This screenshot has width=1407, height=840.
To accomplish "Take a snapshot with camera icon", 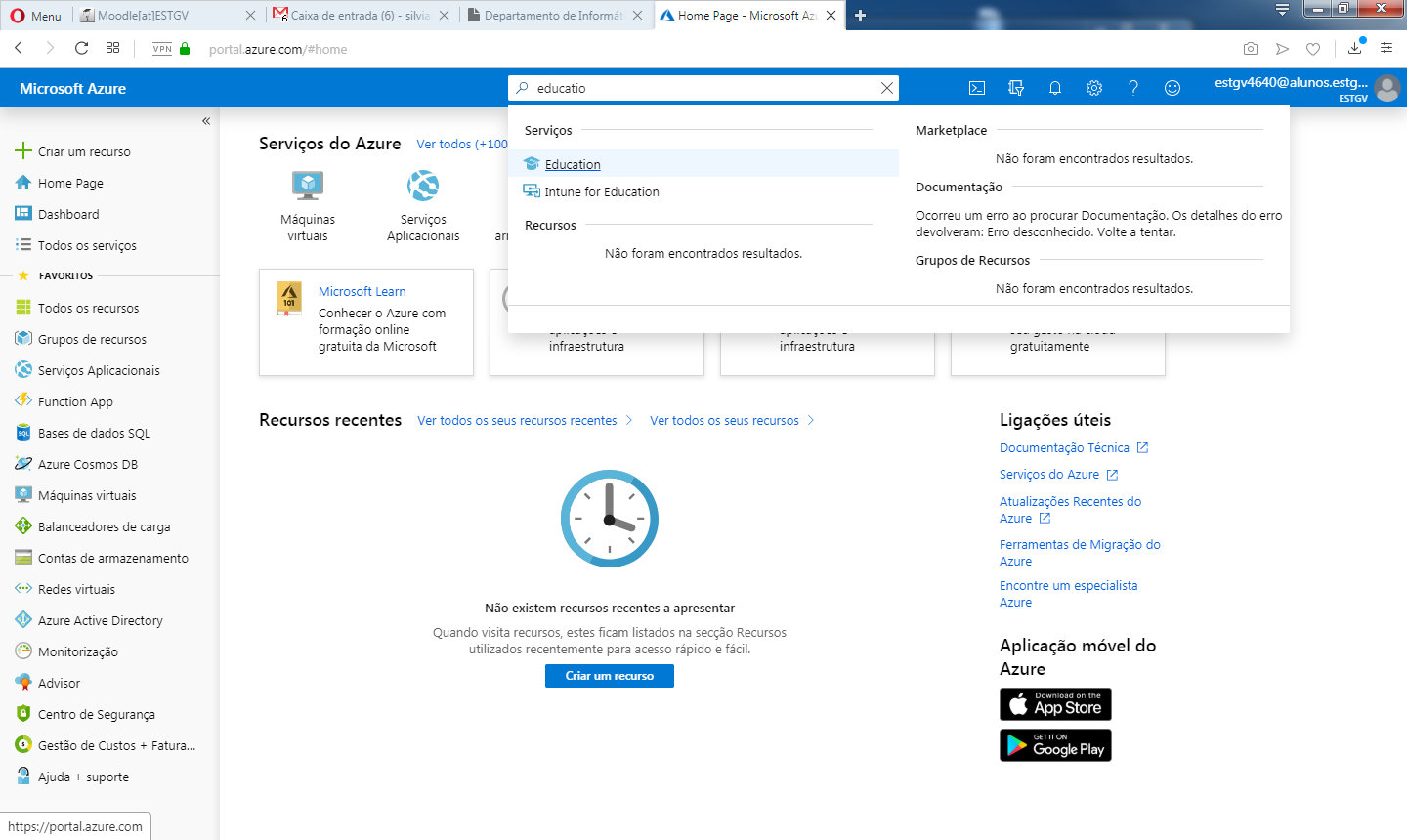I will [1251, 49].
